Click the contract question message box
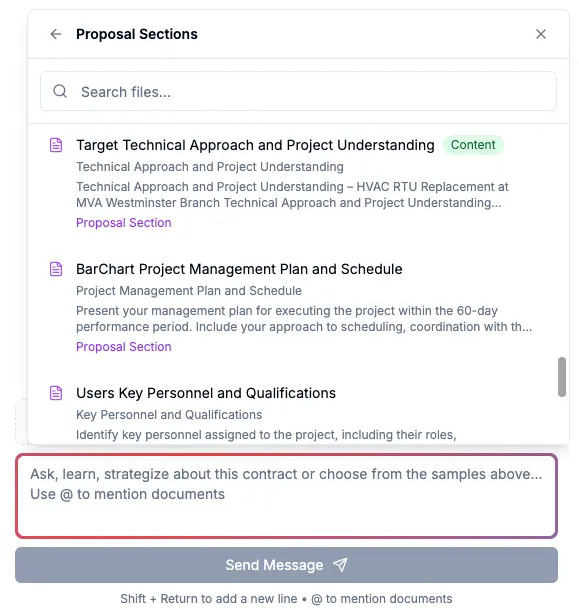The height and width of the screenshot is (610, 579). point(286,496)
